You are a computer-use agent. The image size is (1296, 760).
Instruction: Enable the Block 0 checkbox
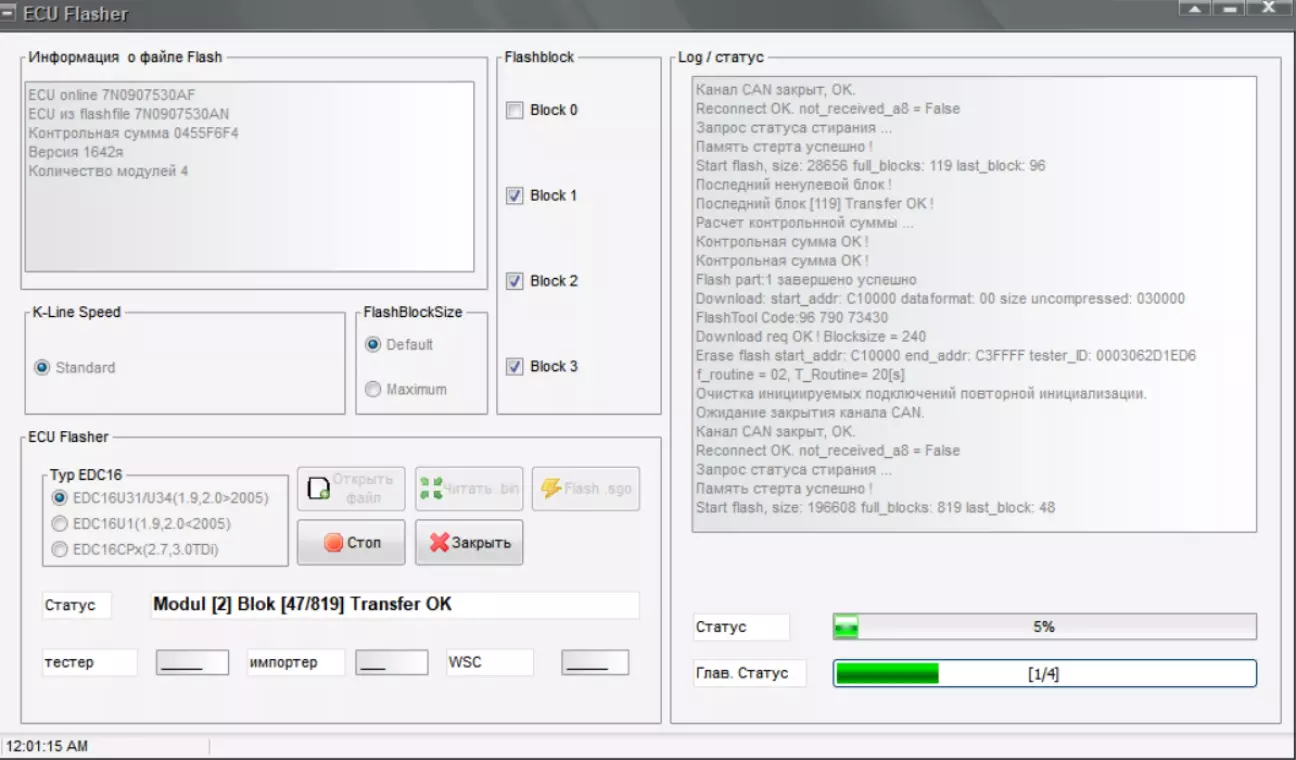point(515,110)
